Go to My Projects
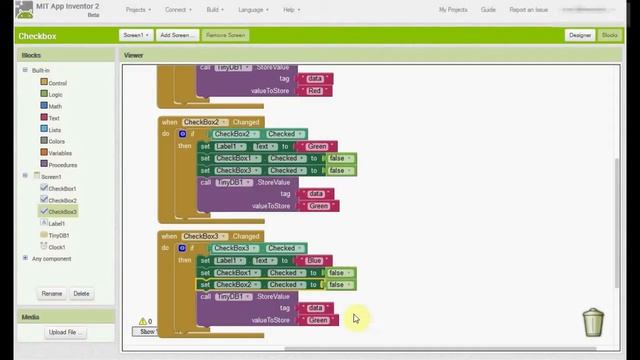This screenshot has height=360, width=640. (x=453, y=9)
